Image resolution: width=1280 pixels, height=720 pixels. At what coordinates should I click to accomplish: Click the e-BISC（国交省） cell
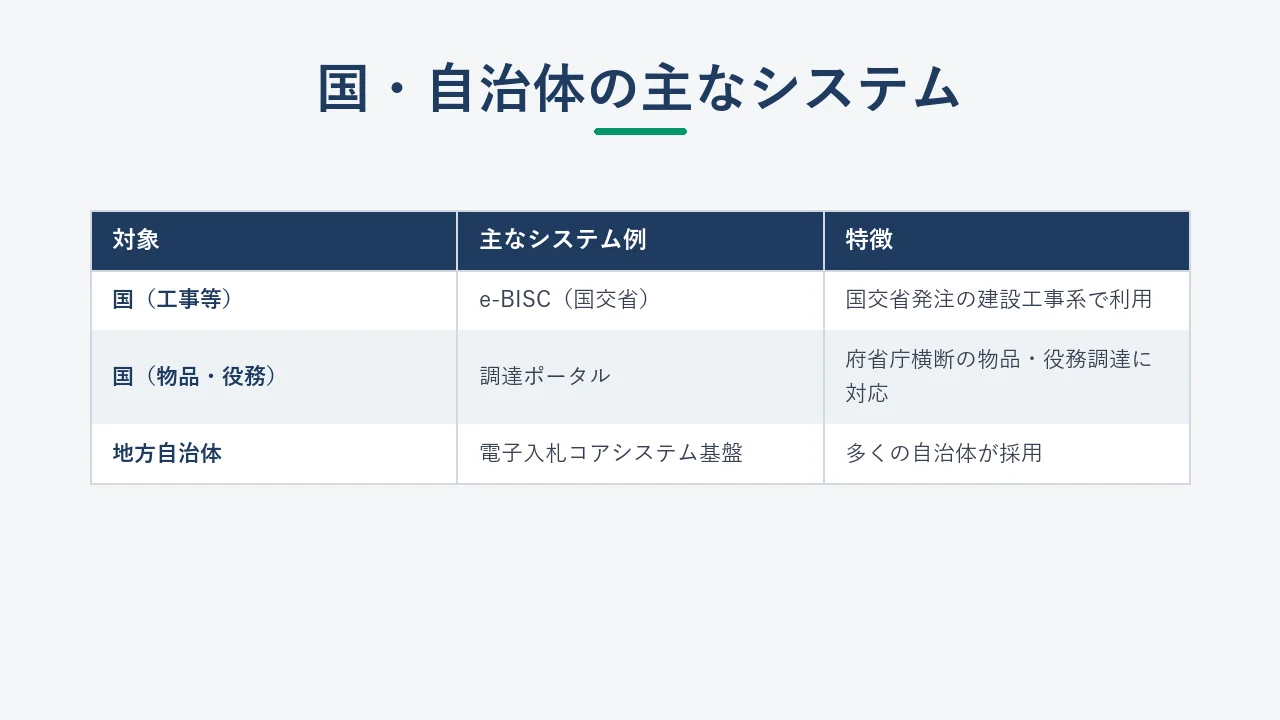click(640, 300)
